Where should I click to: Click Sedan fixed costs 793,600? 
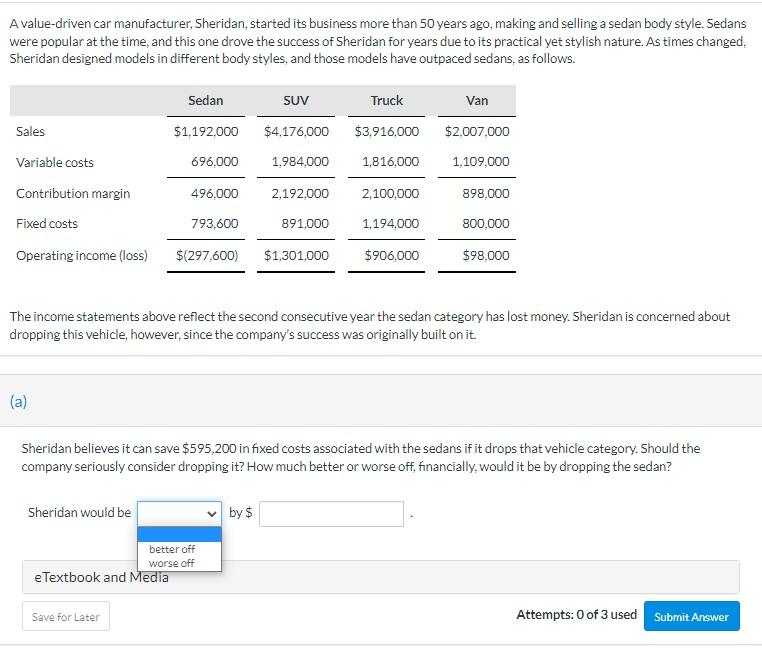(x=215, y=223)
